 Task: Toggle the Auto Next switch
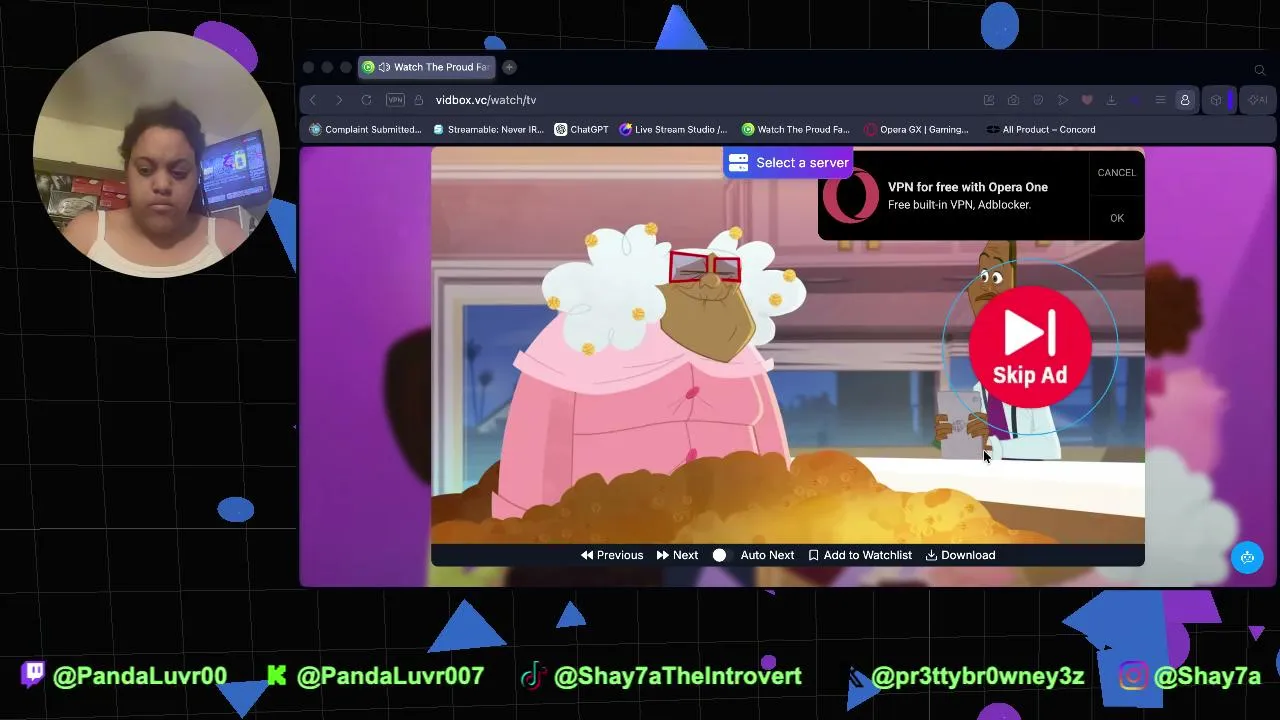click(720, 555)
